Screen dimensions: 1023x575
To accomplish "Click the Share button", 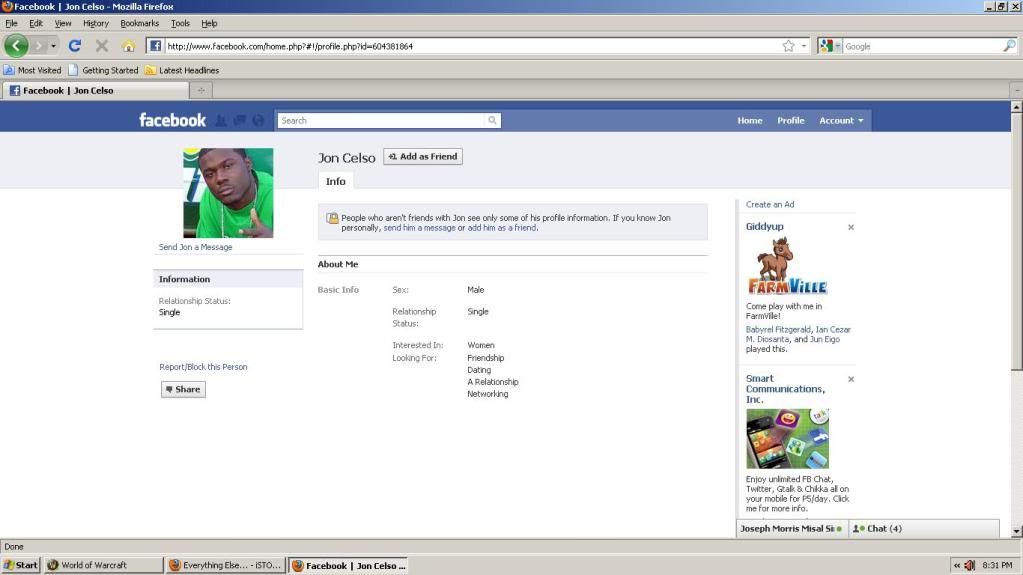I will 183,389.
